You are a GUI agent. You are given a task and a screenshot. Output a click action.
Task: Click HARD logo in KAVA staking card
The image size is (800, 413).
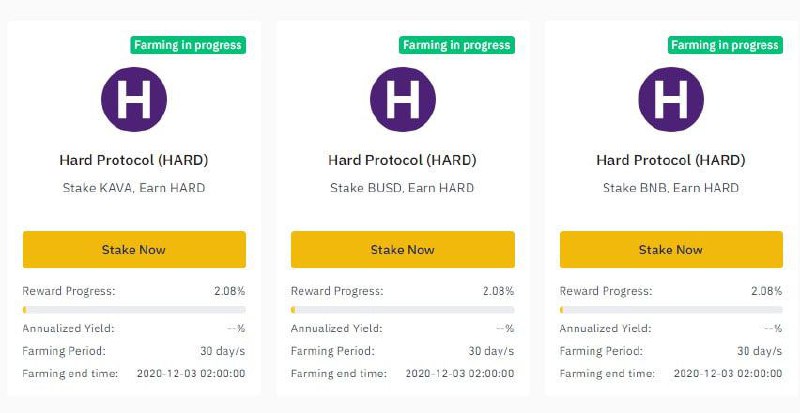pos(134,99)
